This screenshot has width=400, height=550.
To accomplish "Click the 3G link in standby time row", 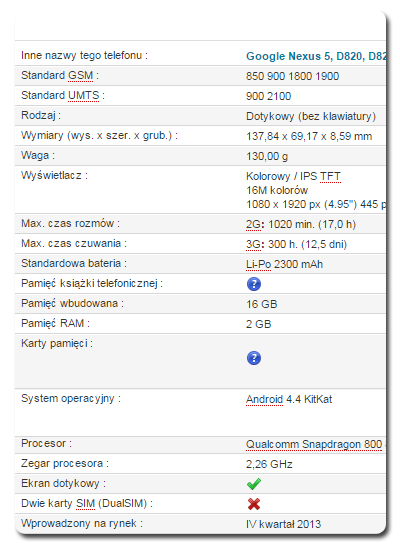I will tap(253, 244).
